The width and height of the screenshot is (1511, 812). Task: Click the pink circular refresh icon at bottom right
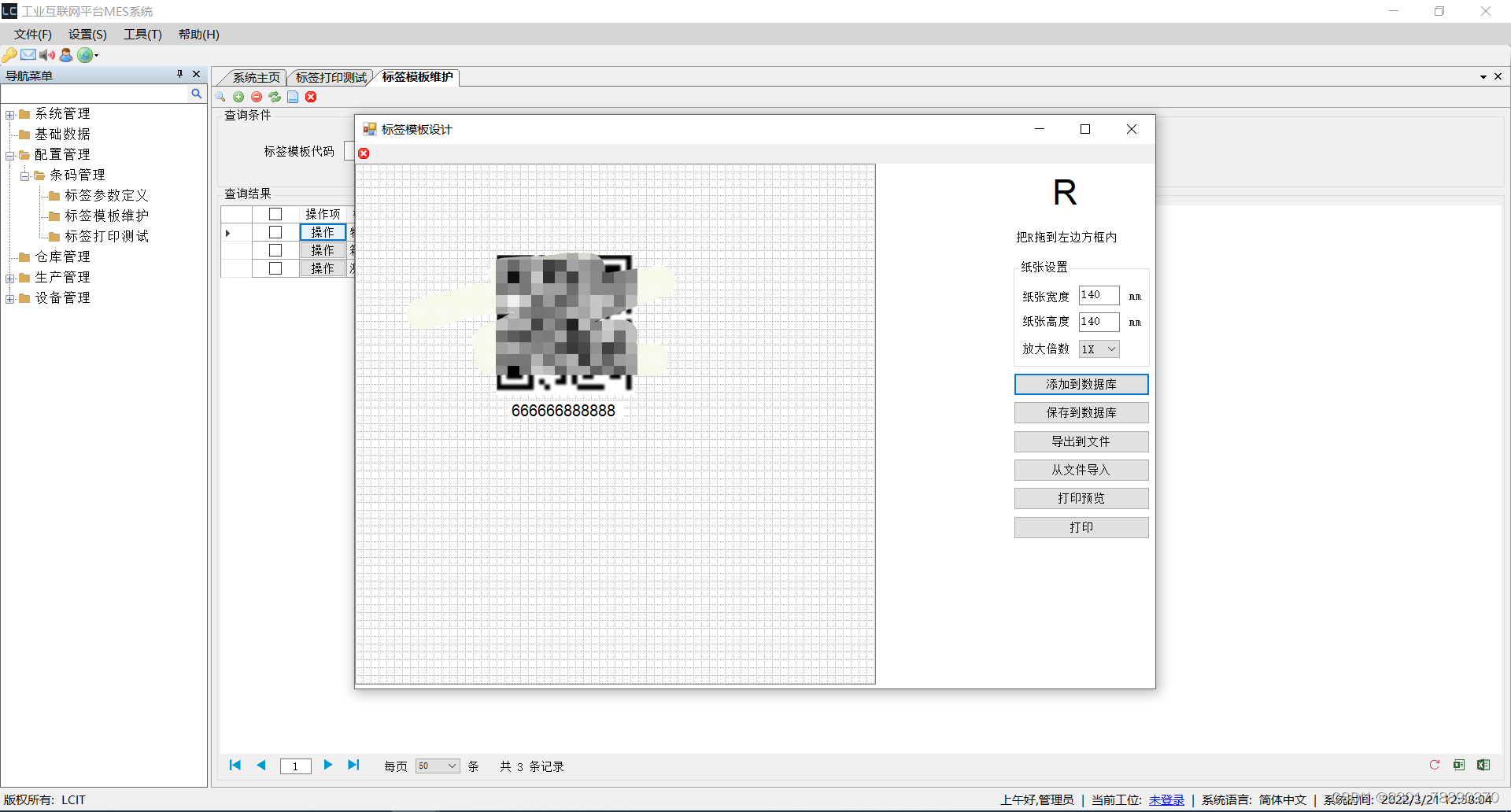click(1435, 765)
